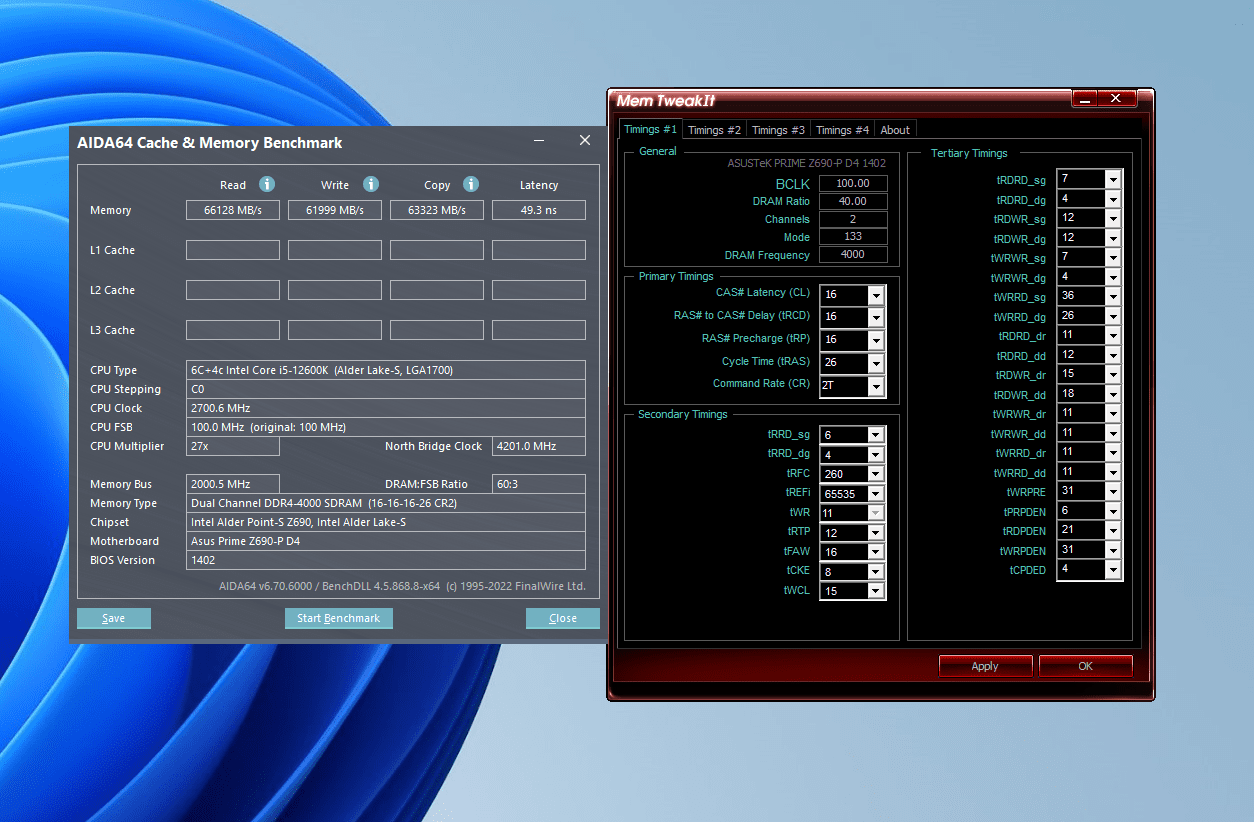Viewport: 1254px width, 822px height.
Task: Open tWRPRE dropdown
Action: pyautogui.click(x=1113, y=491)
